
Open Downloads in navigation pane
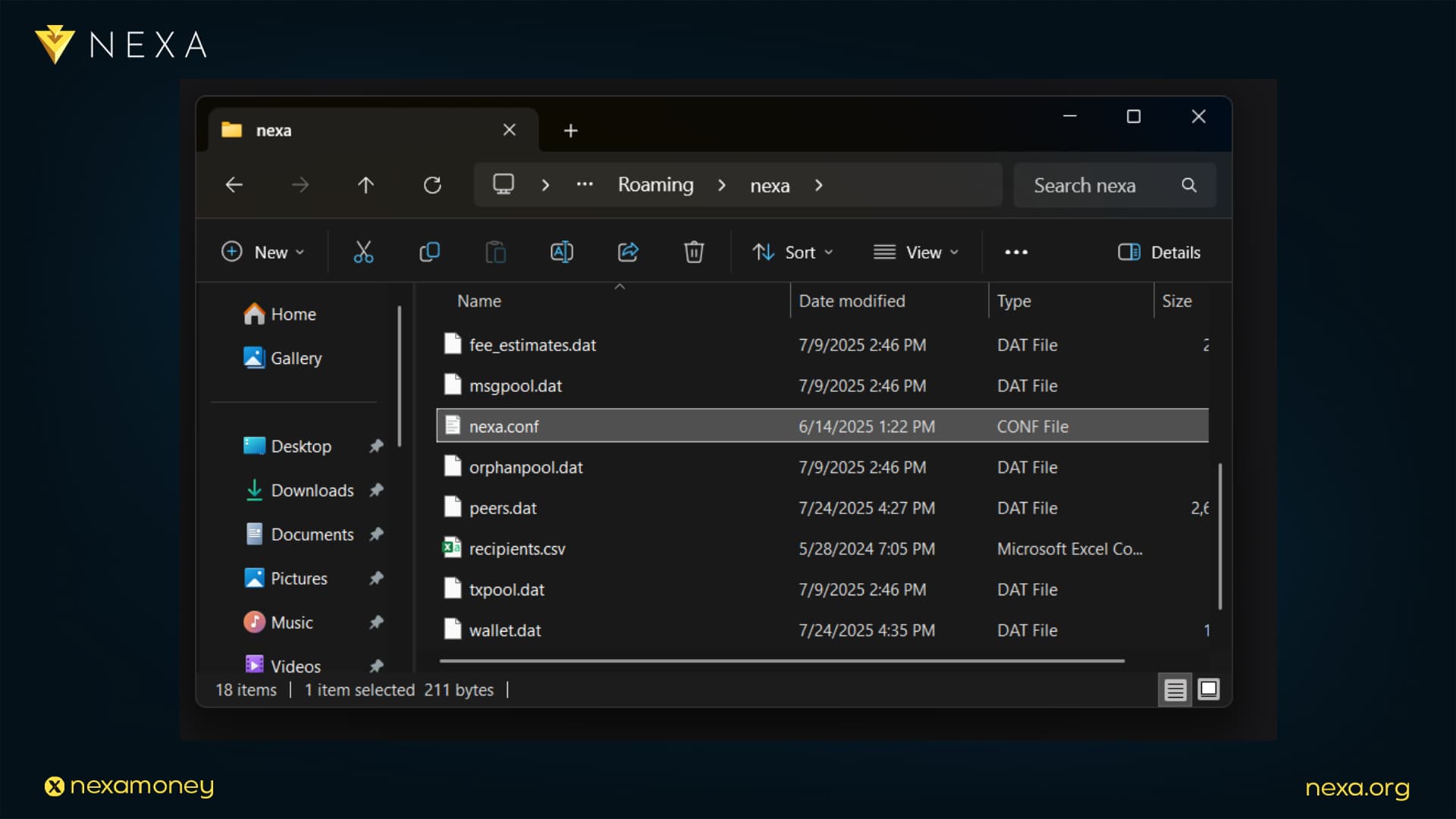pos(298,490)
